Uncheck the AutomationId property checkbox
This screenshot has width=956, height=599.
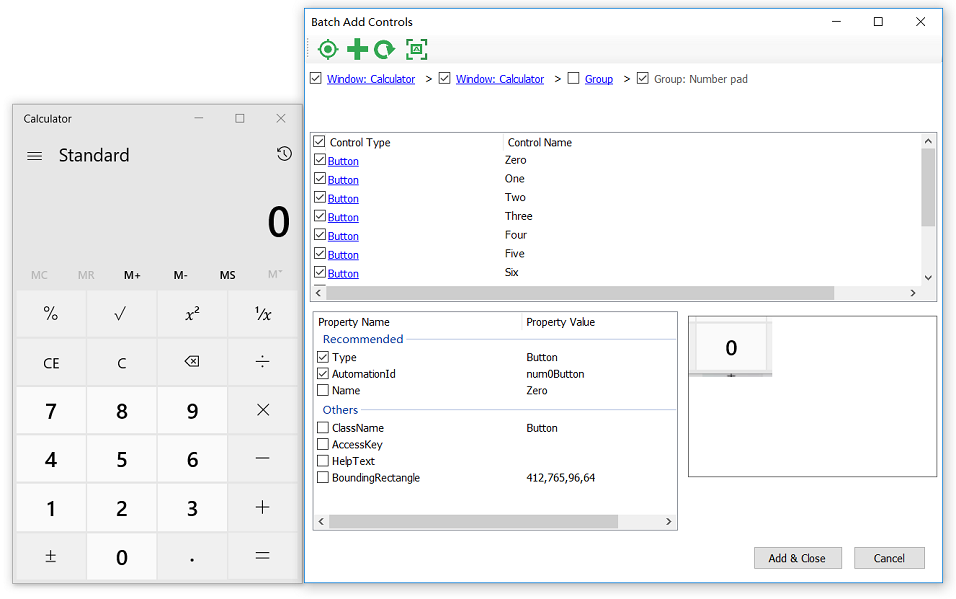click(323, 374)
